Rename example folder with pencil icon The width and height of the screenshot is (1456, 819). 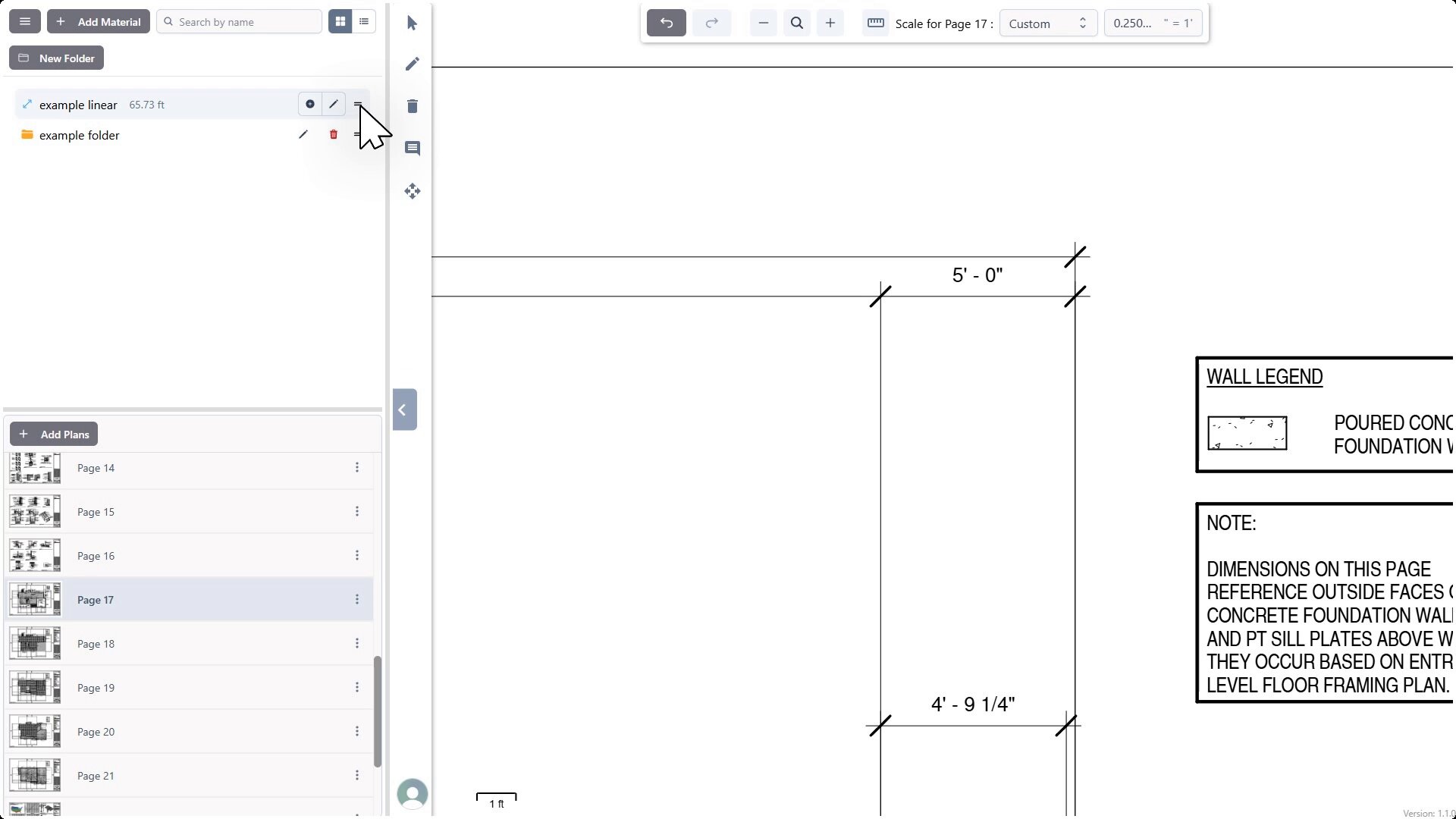(303, 134)
